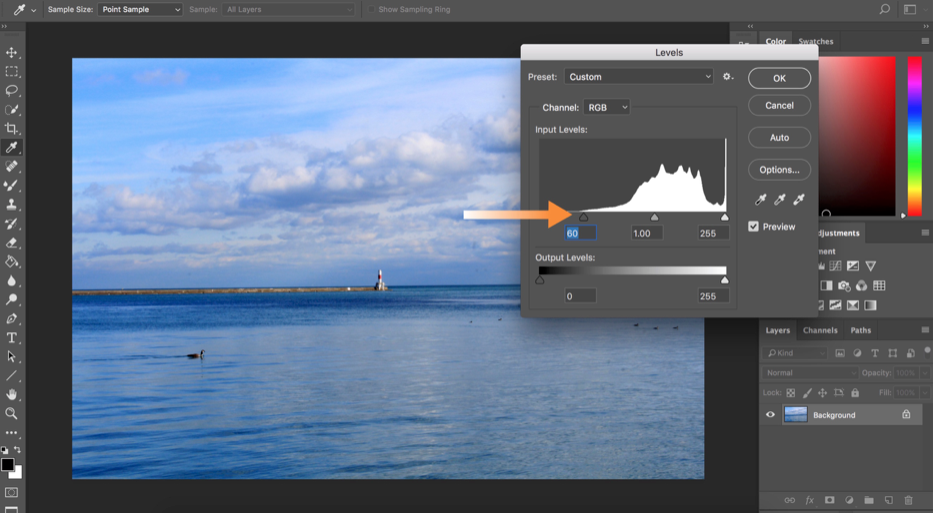Viewport: 933px width, 513px height.
Task: Select the Blur tool
Action: 11,281
